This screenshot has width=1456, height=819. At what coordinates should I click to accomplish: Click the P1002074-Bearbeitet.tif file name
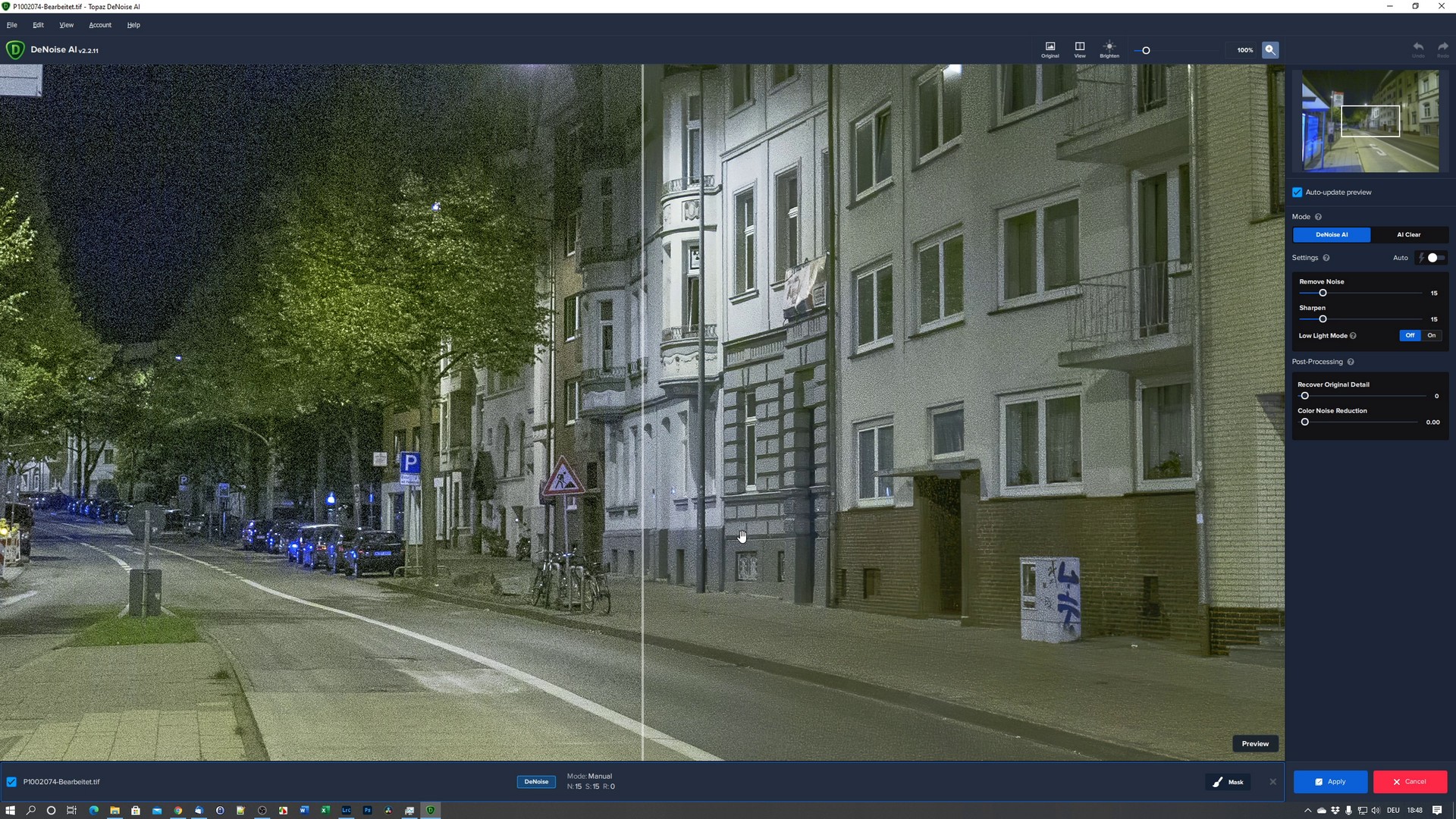coord(61,782)
